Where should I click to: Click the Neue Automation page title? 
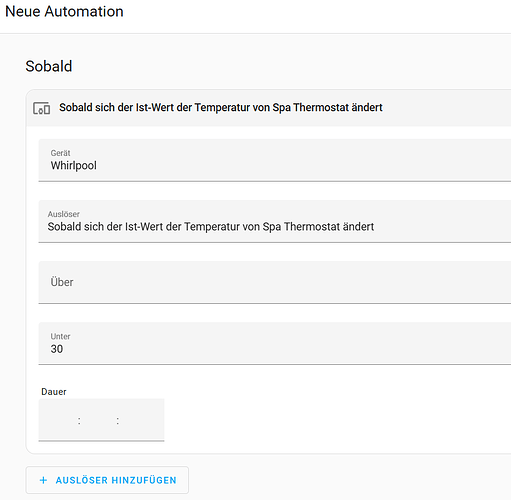pos(64,11)
